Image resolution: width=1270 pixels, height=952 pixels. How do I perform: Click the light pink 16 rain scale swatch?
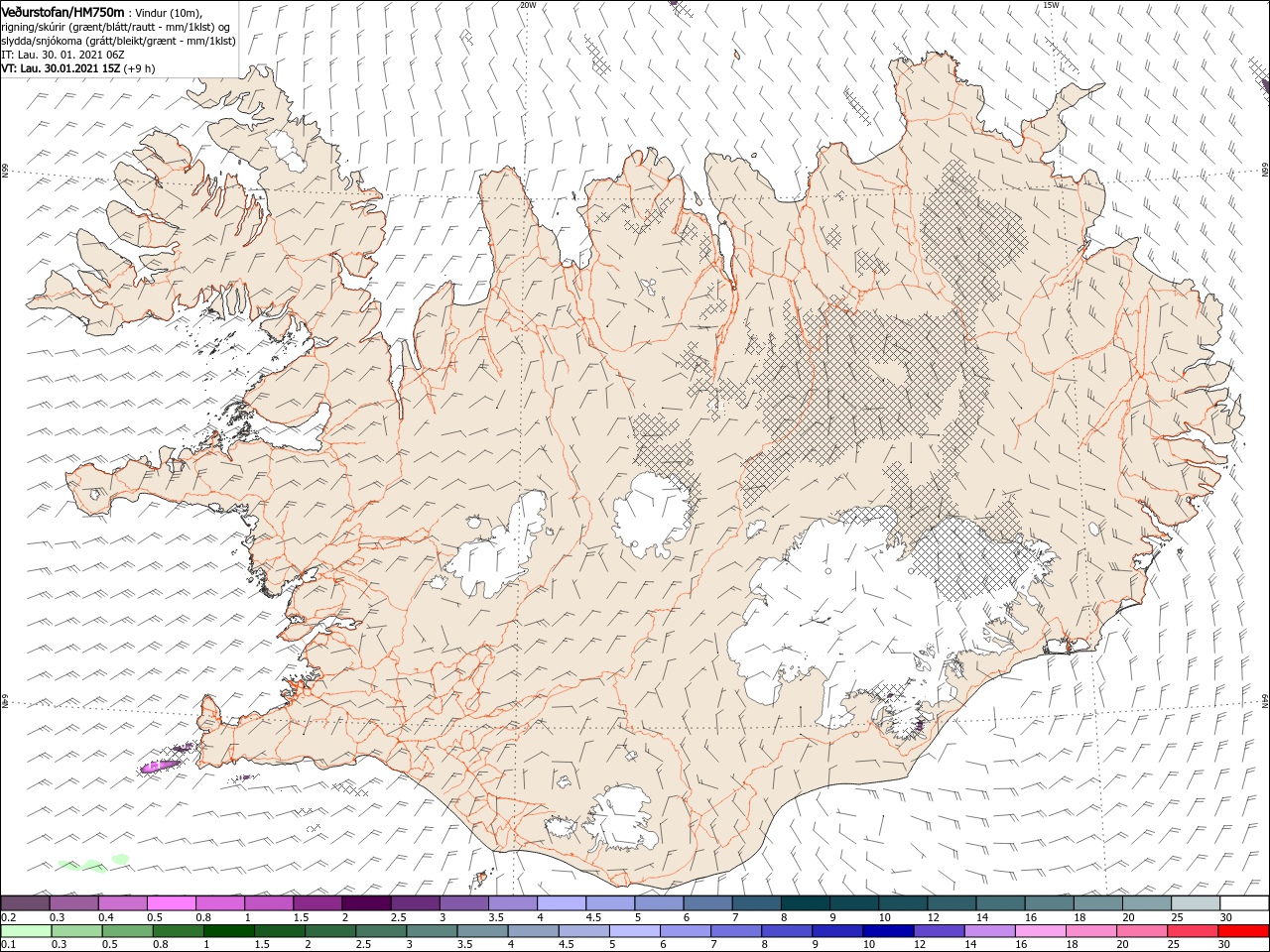pyautogui.click(x=1039, y=931)
